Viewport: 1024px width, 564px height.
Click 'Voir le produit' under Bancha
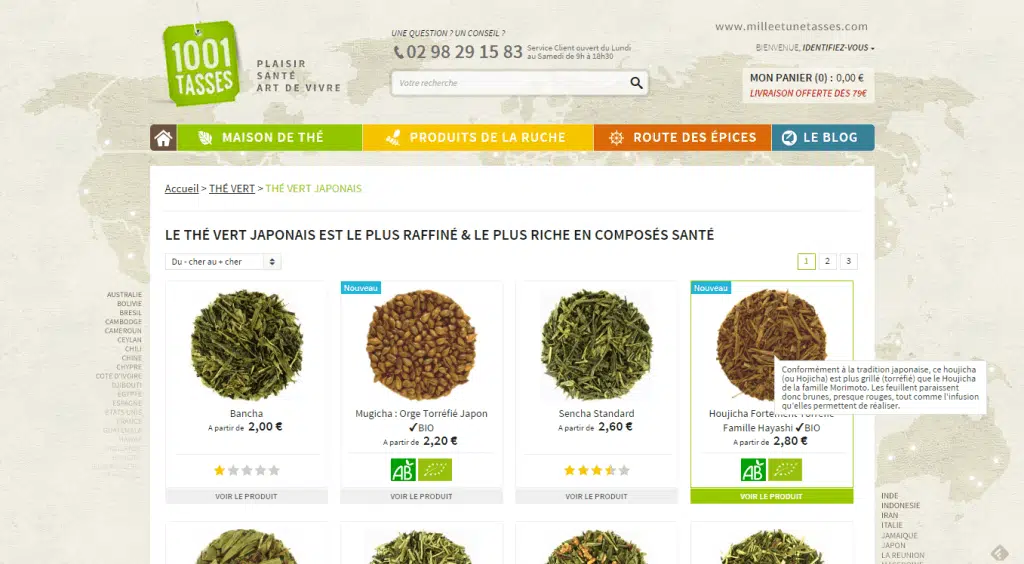(x=247, y=496)
